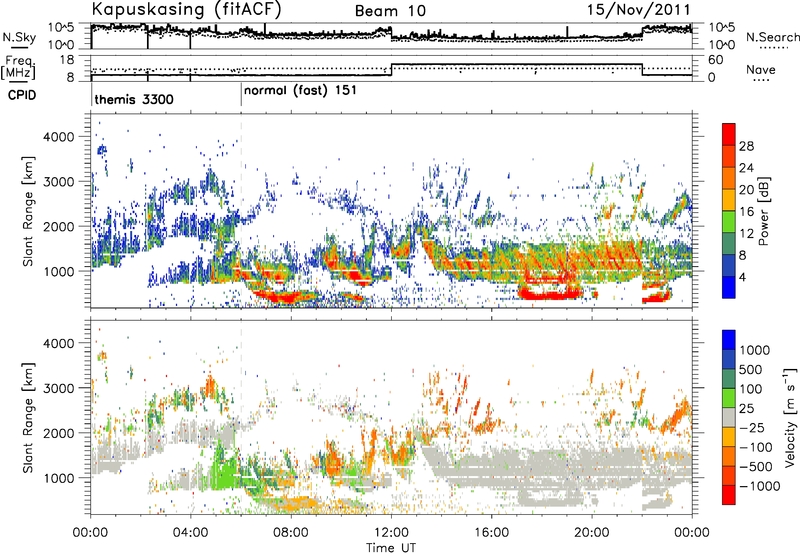
Task: Click the "3000" range tick of the power panel
Action: 57,182
